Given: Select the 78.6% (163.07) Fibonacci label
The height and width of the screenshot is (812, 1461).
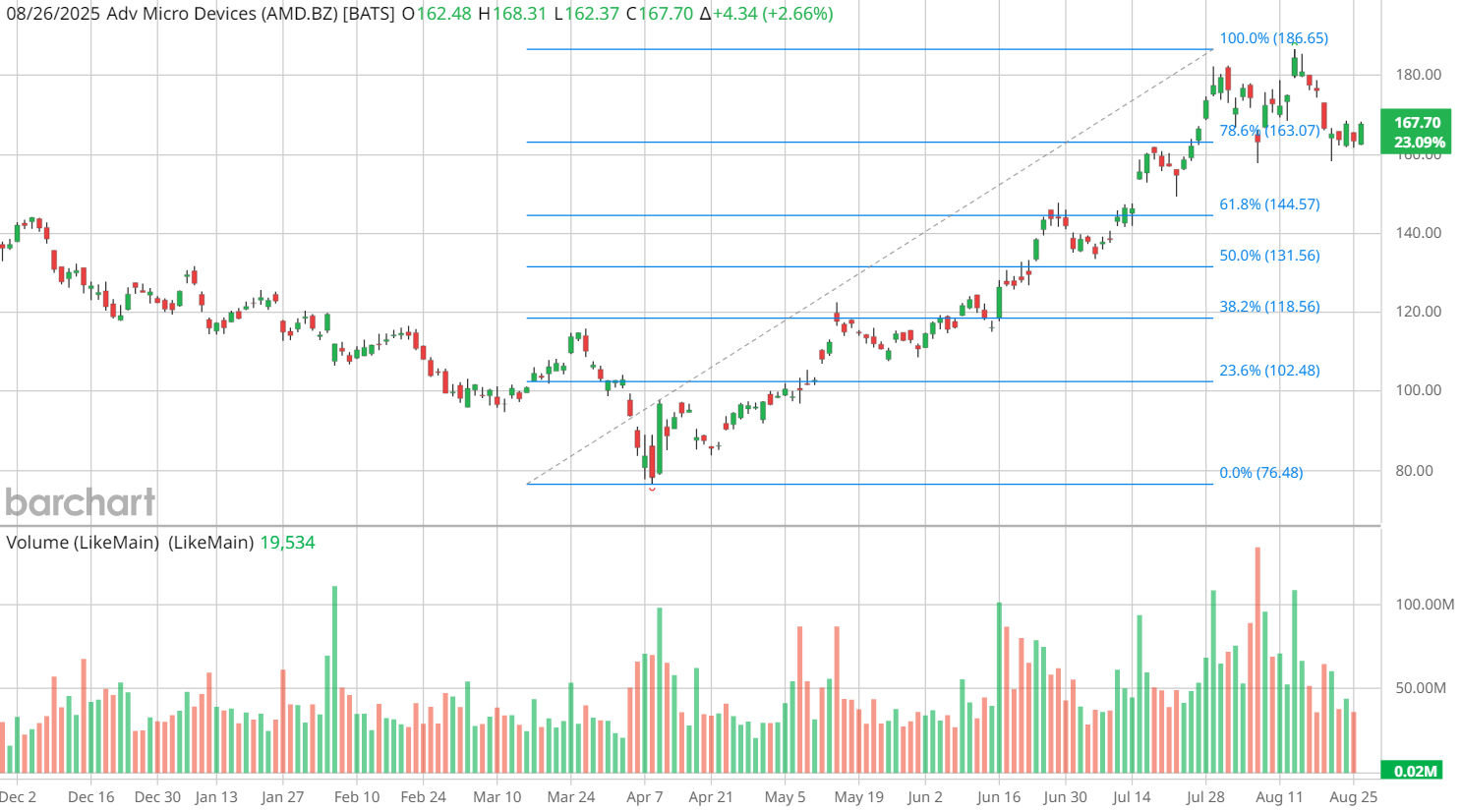Looking at the screenshot, I should pos(1269,131).
